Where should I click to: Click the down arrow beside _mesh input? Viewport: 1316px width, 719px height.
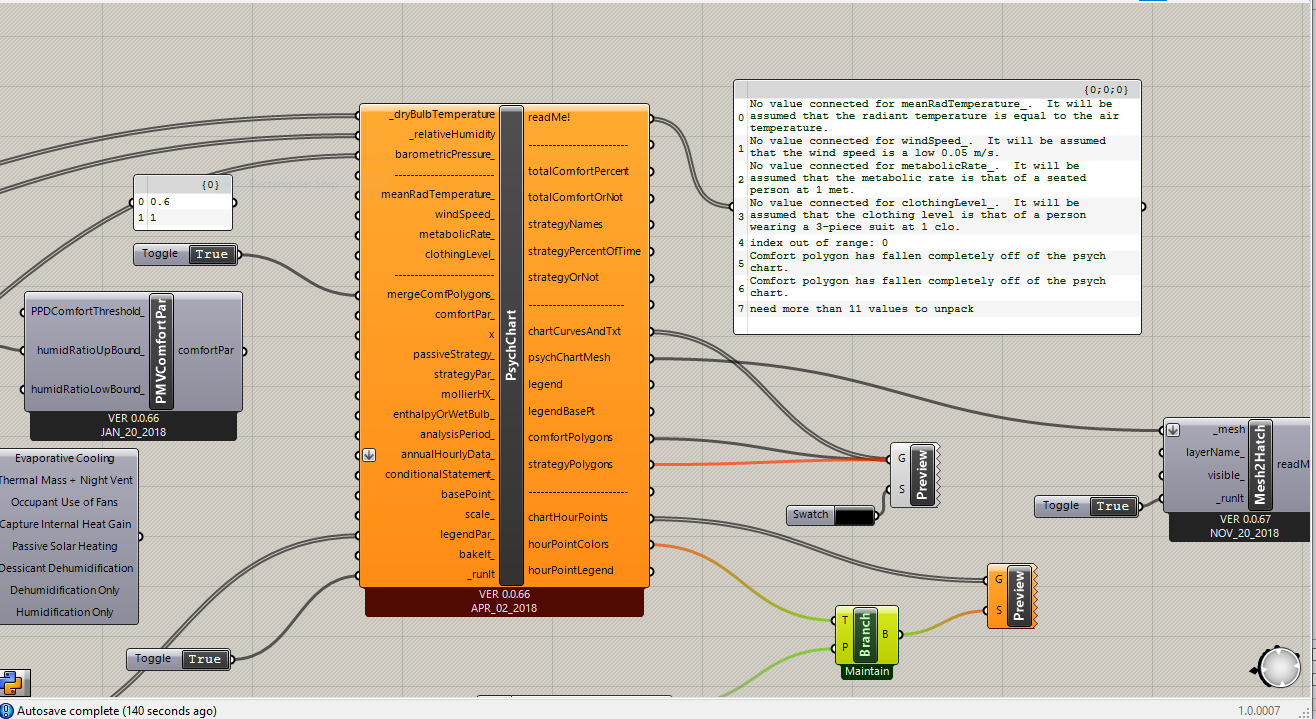coord(1174,430)
